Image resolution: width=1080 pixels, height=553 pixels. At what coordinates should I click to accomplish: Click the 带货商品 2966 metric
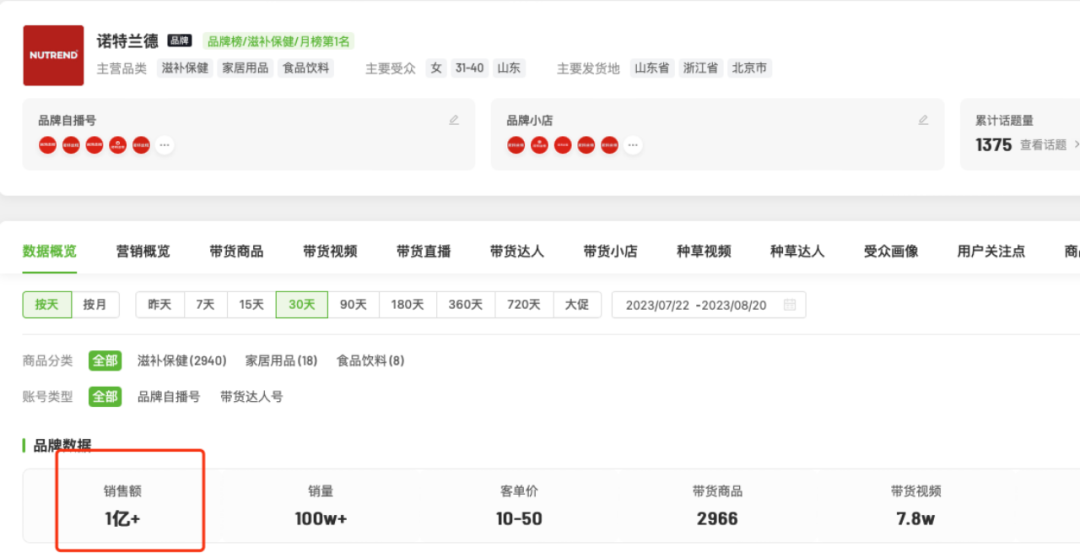717,505
